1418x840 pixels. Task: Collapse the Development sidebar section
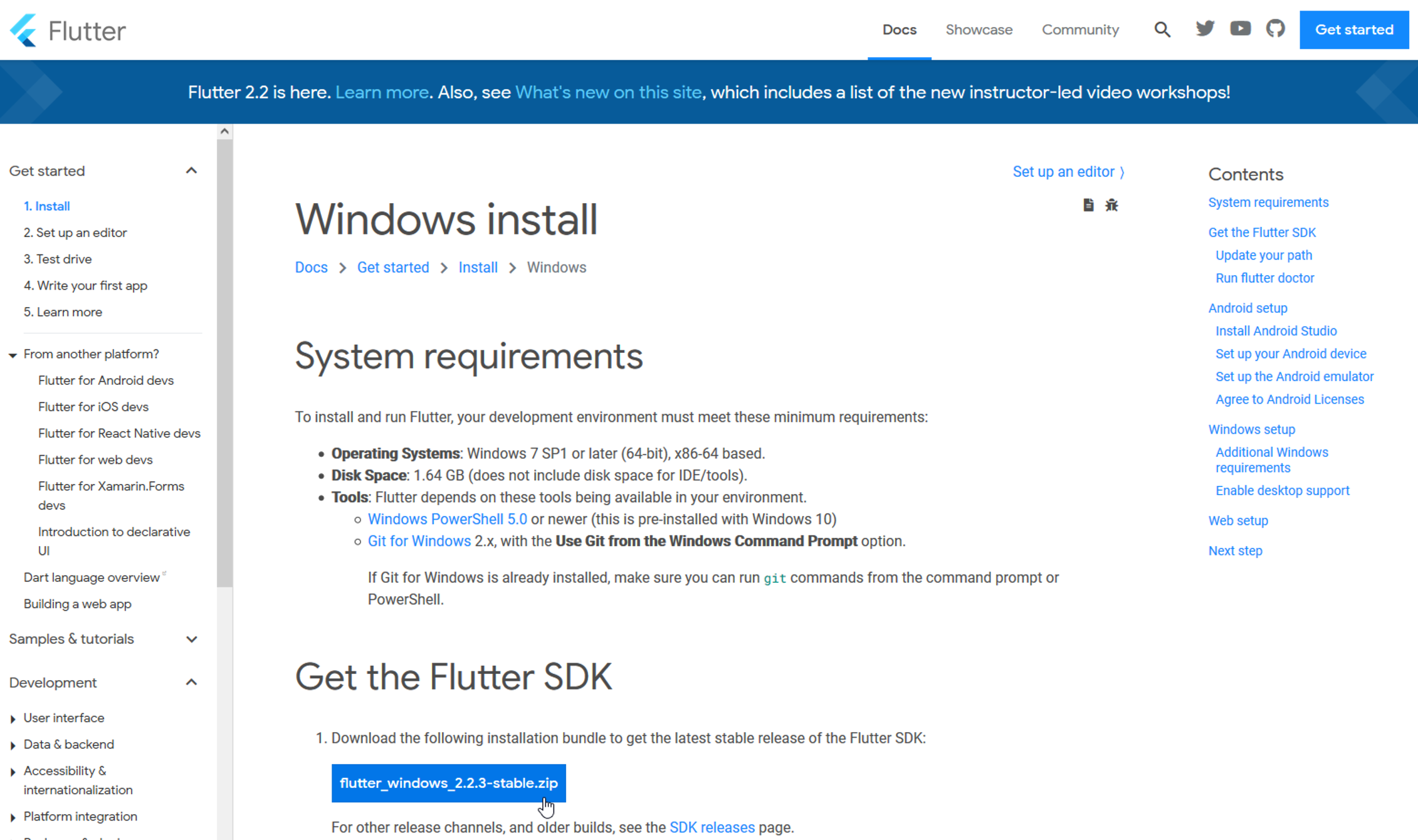click(x=191, y=682)
